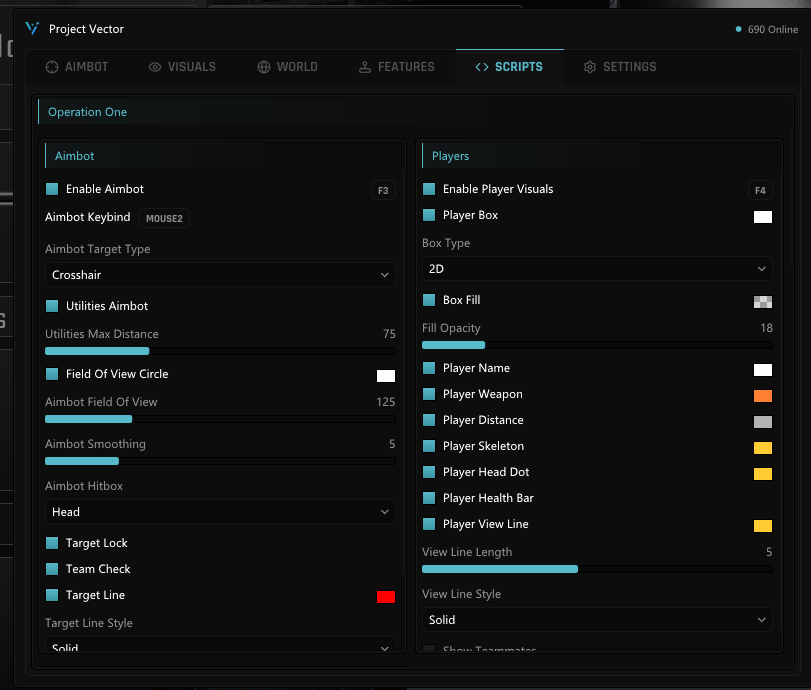Click the 'Players' panel header
811x690 pixels.
450,156
